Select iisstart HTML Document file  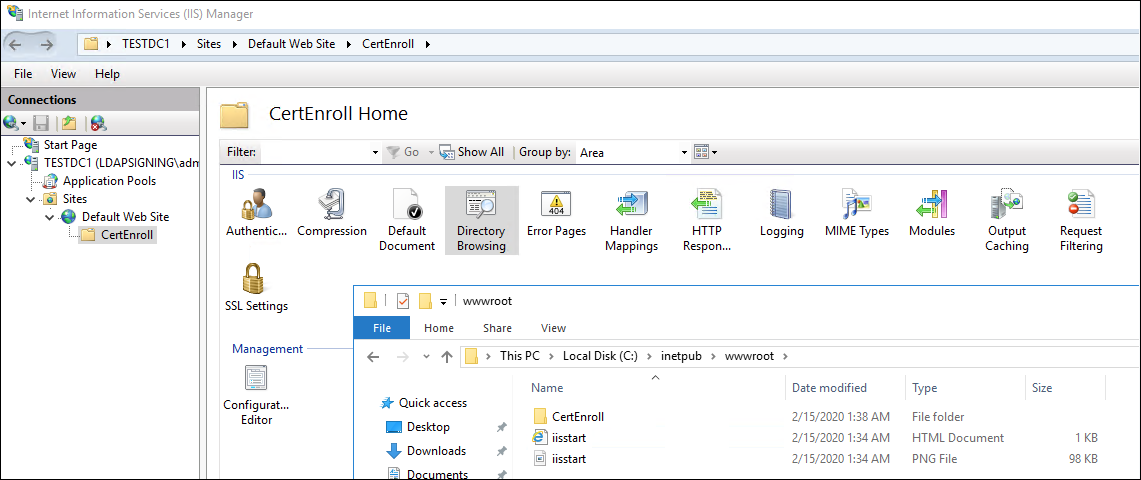pyautogui.click(x=569, y=438)
